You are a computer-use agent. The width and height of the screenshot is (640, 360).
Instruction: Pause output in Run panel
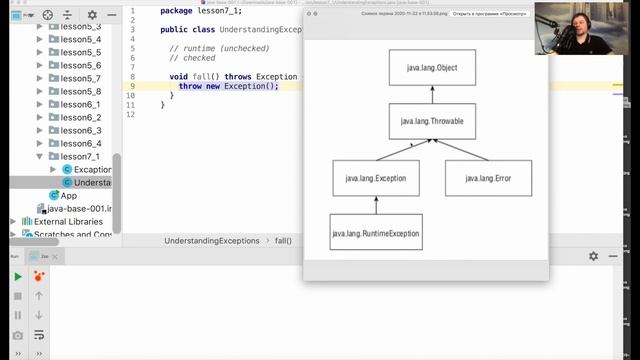click(18, 316)
